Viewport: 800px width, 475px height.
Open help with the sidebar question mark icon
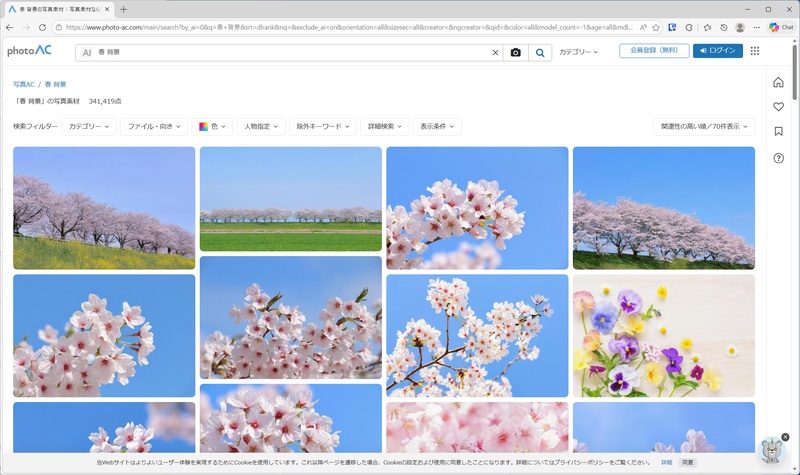778,158
